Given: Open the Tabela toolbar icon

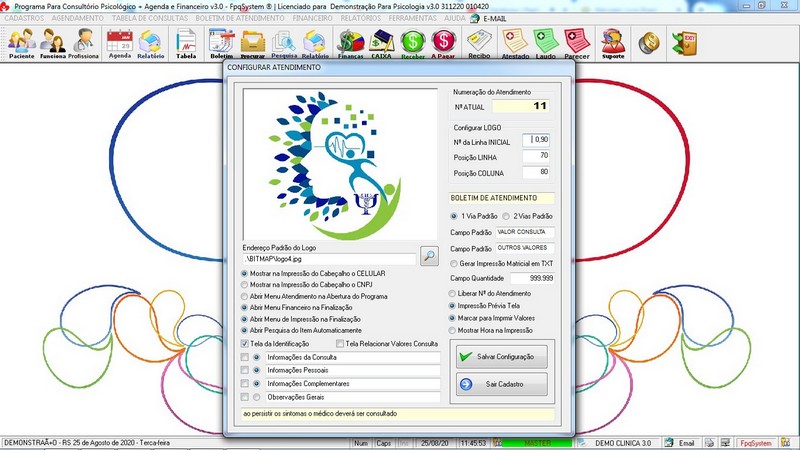Looking at the screenshot, I should 186,43.
